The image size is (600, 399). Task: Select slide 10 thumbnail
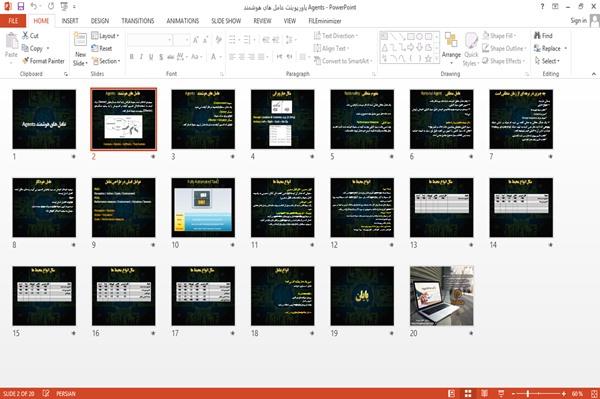203,207
